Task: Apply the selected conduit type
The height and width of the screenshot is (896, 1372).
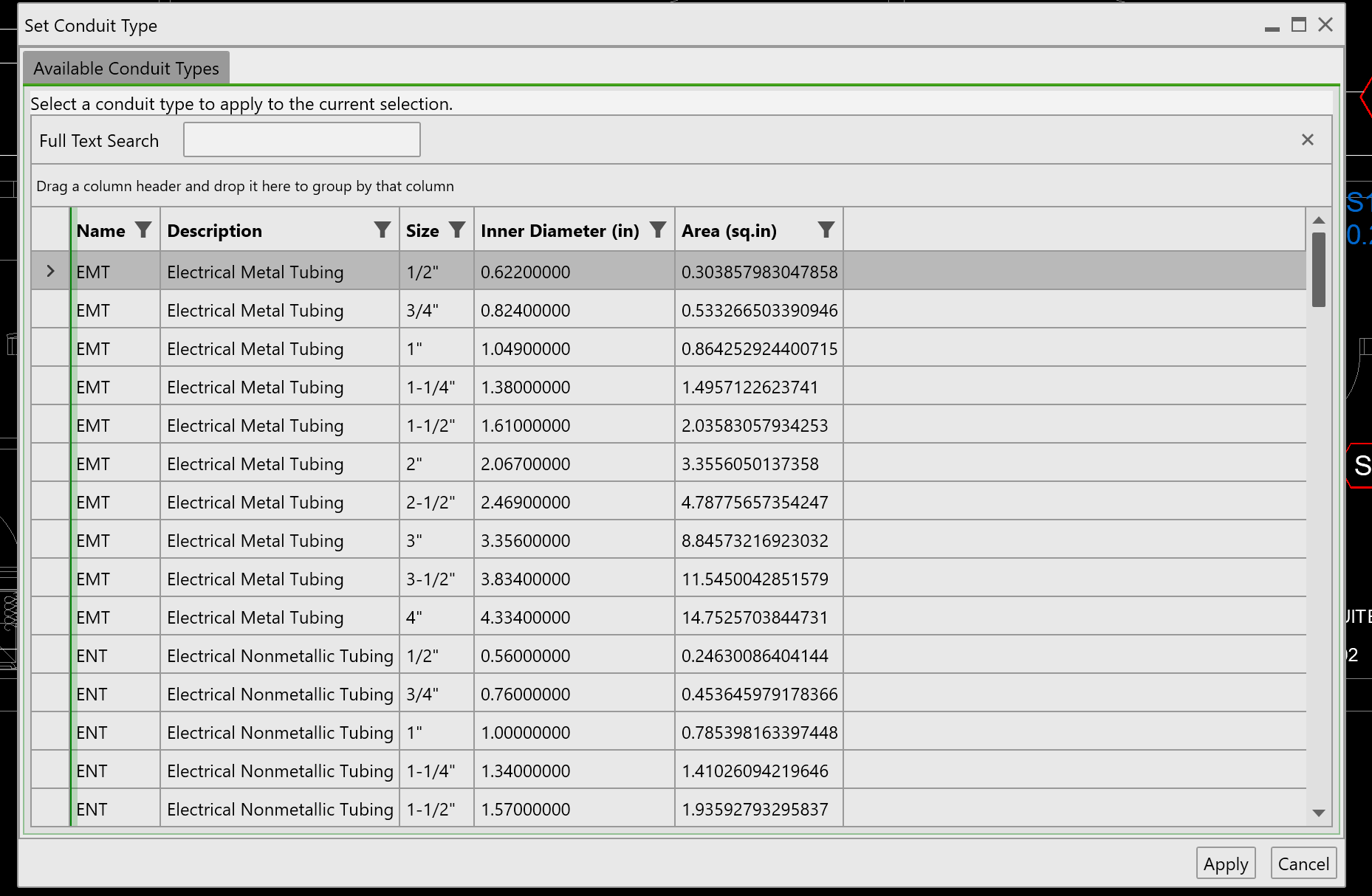Action: (1226, 864)
